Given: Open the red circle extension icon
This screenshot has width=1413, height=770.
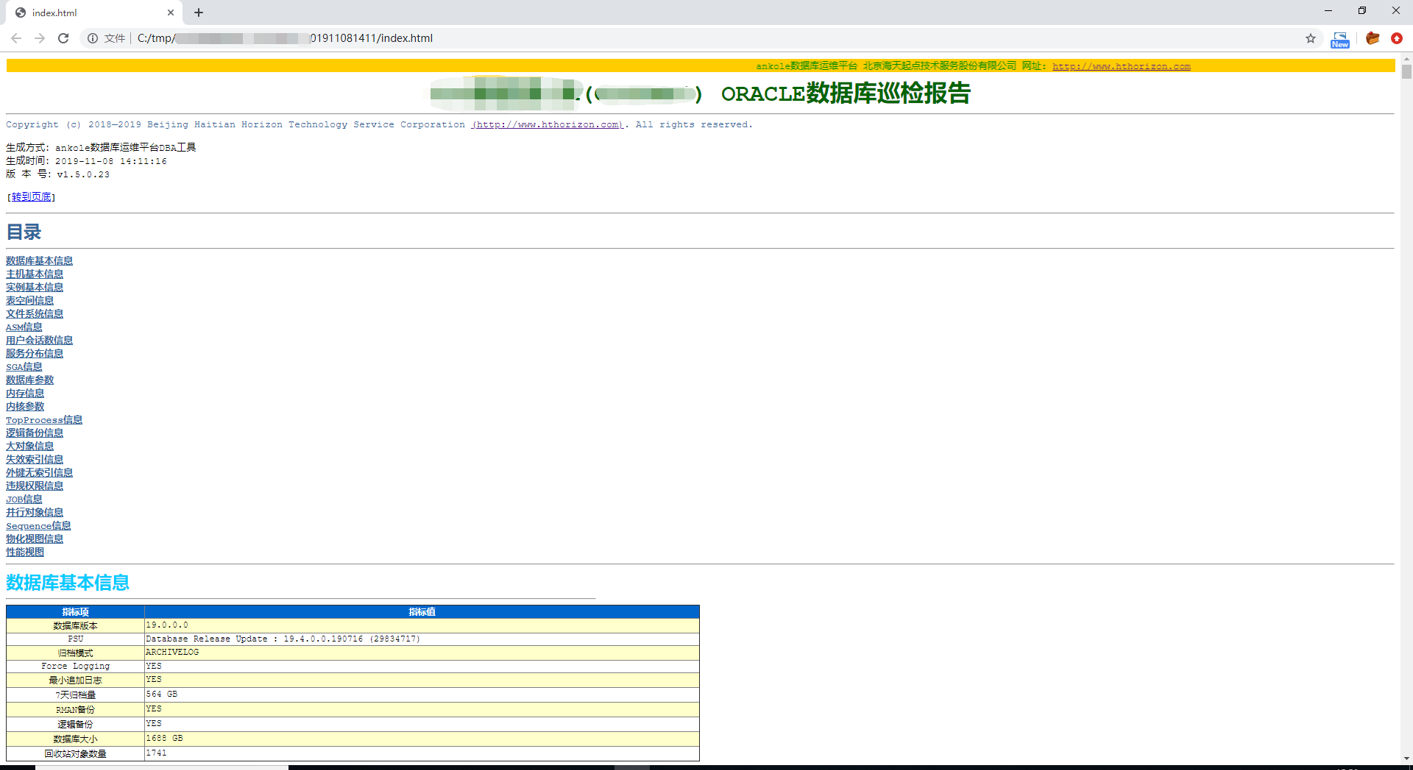Looking at the screenshot, I should (1397, 38).
